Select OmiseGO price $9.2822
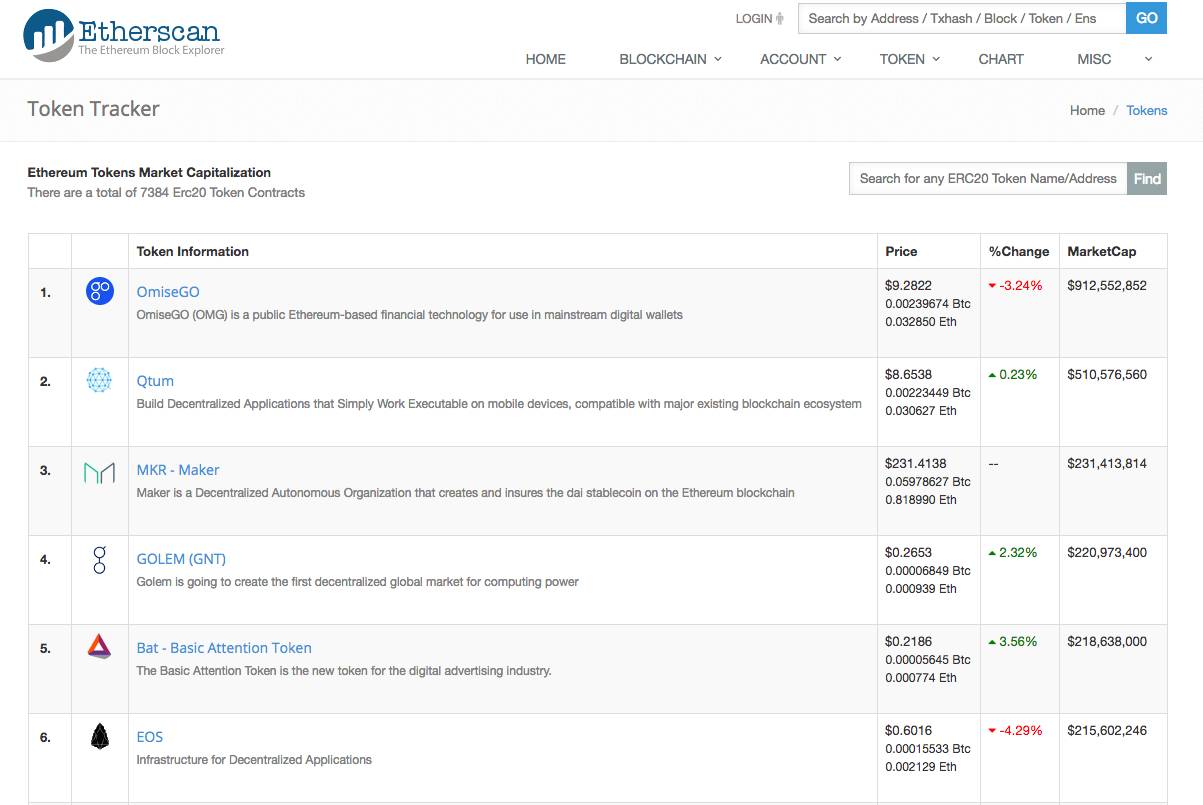The width and height of the screenshot is (1203, 805). pos(908,286)
